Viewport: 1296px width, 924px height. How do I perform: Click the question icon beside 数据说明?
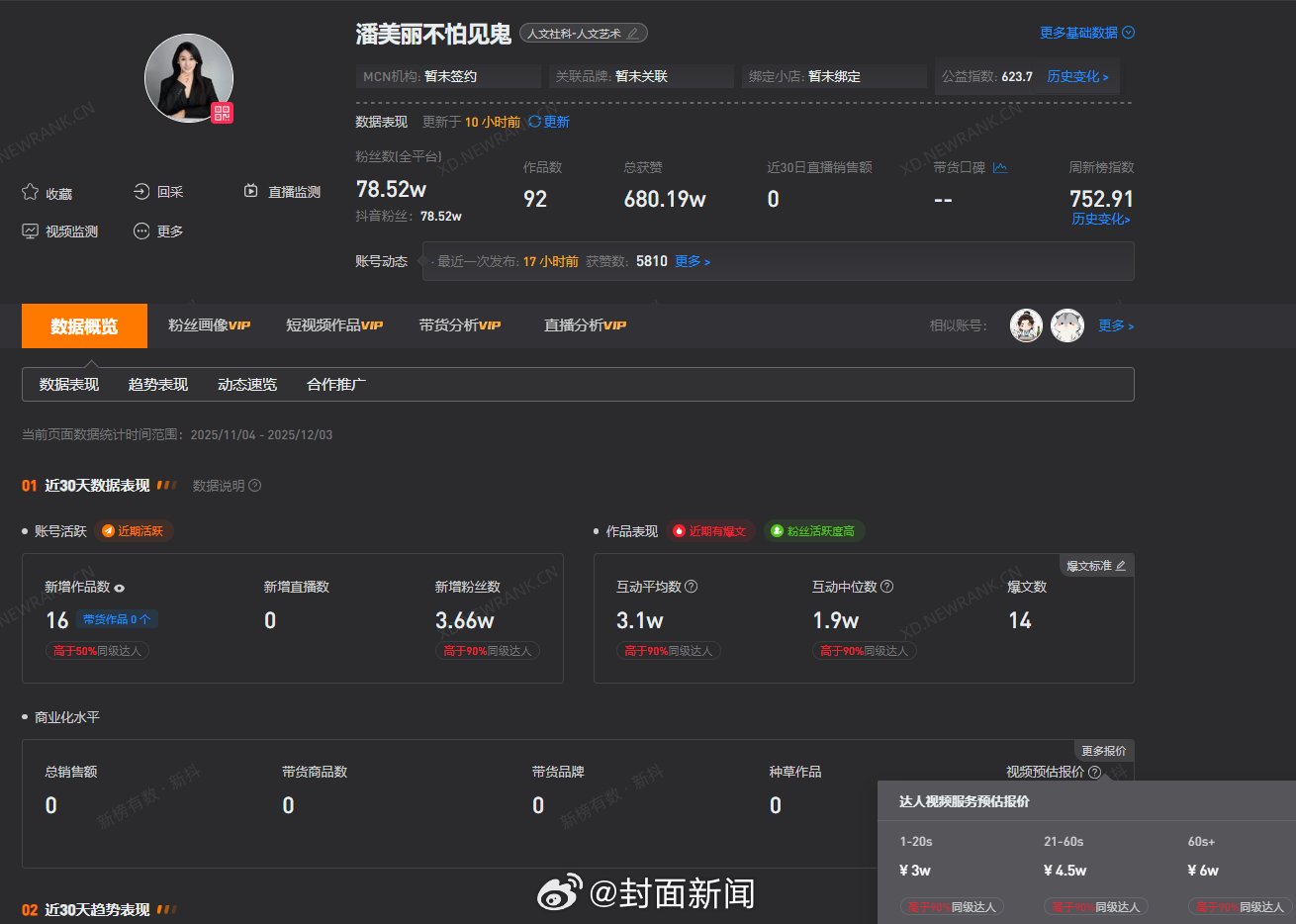pos(254,486)
